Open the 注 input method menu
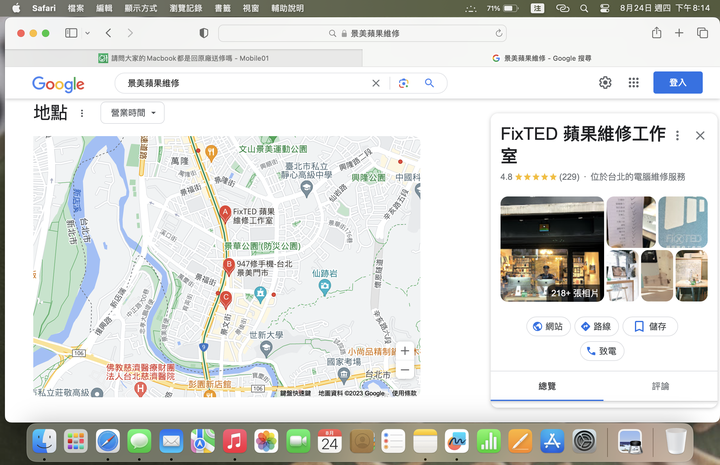Screen dimensions: 720x465 537,8
